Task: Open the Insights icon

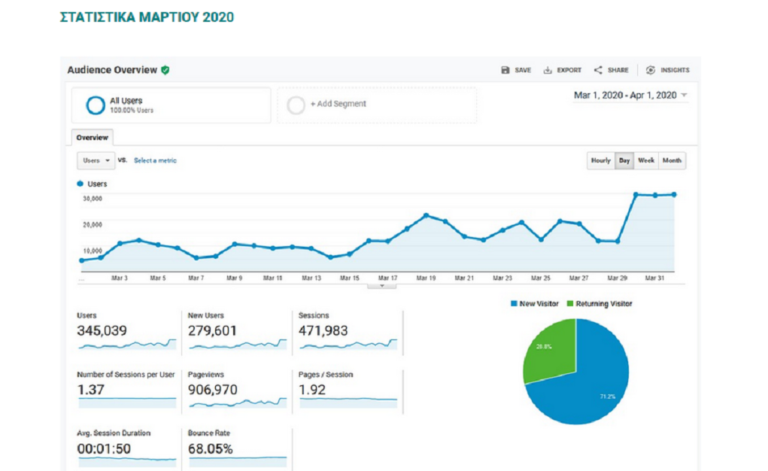Action: coord(650,70)
